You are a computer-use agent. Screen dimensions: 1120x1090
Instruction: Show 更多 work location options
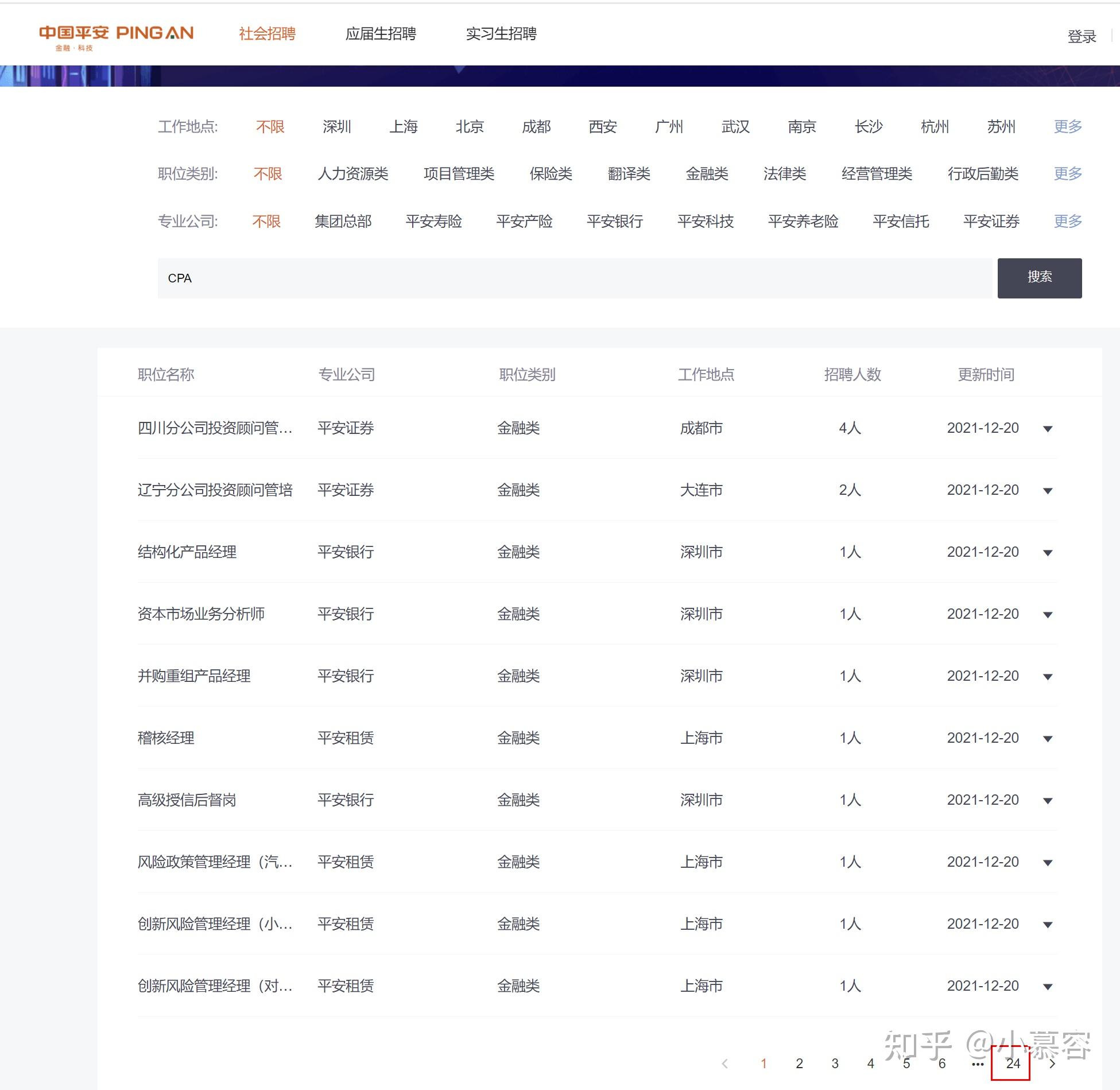tap(1067, 126)
